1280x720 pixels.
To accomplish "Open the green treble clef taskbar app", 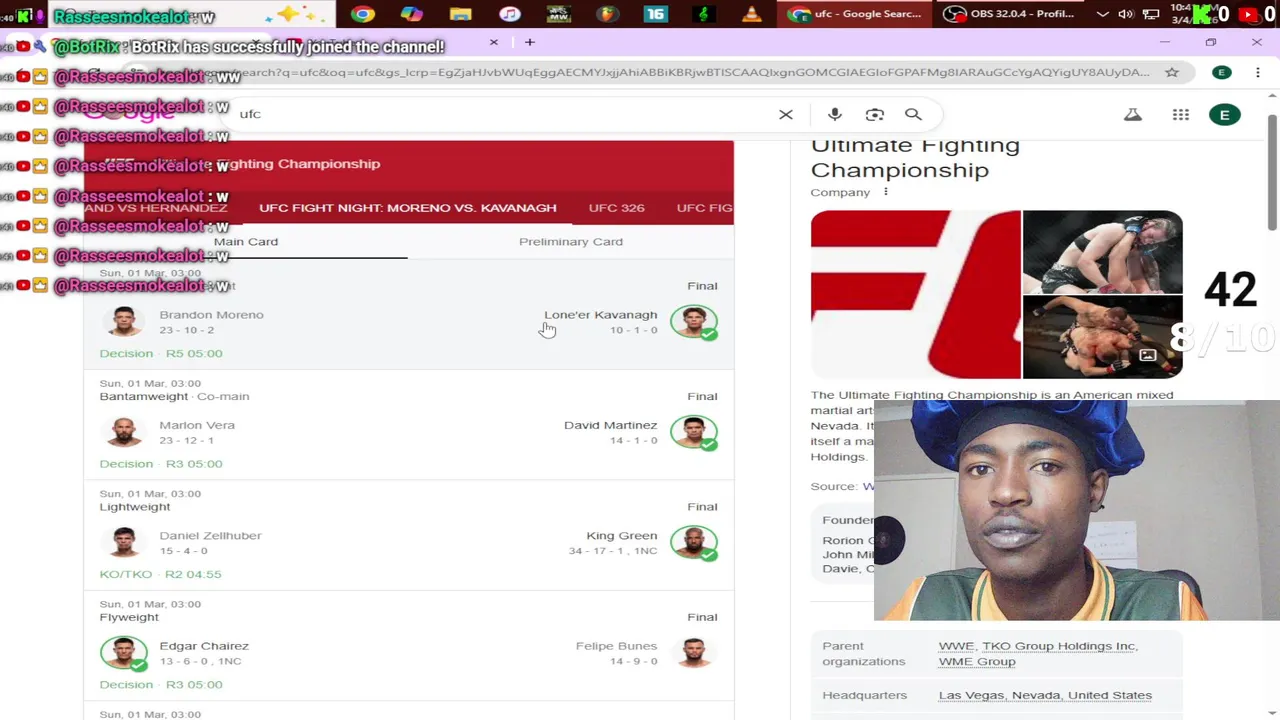I will tap(703, 14).
